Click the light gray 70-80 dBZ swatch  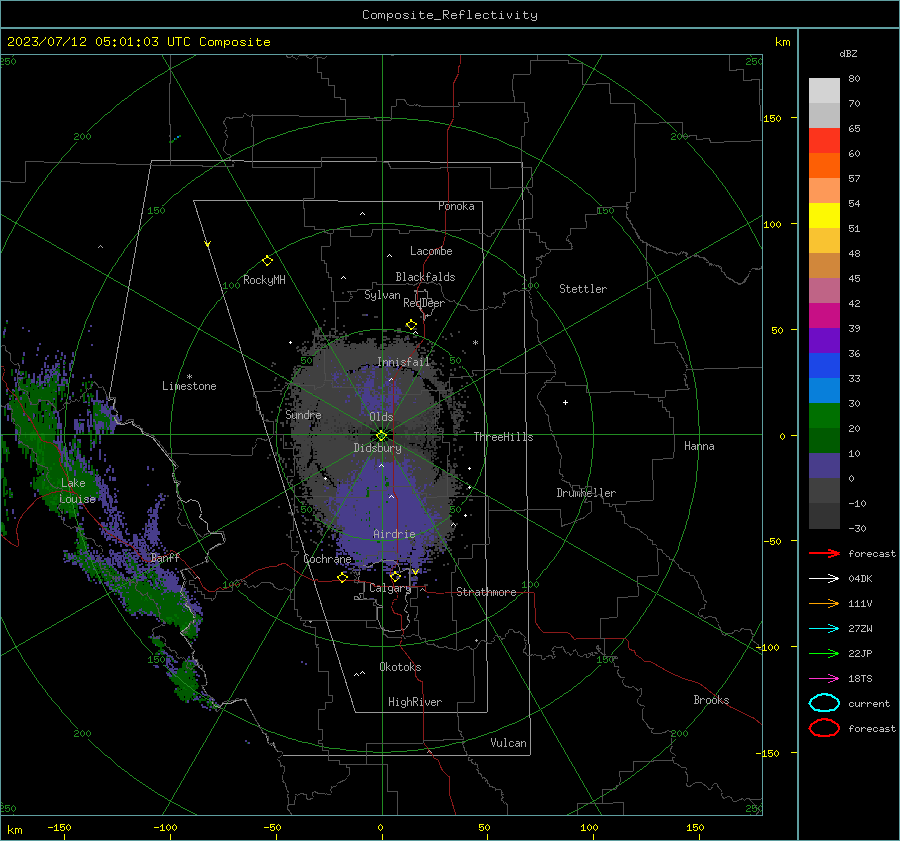point(824,90)
